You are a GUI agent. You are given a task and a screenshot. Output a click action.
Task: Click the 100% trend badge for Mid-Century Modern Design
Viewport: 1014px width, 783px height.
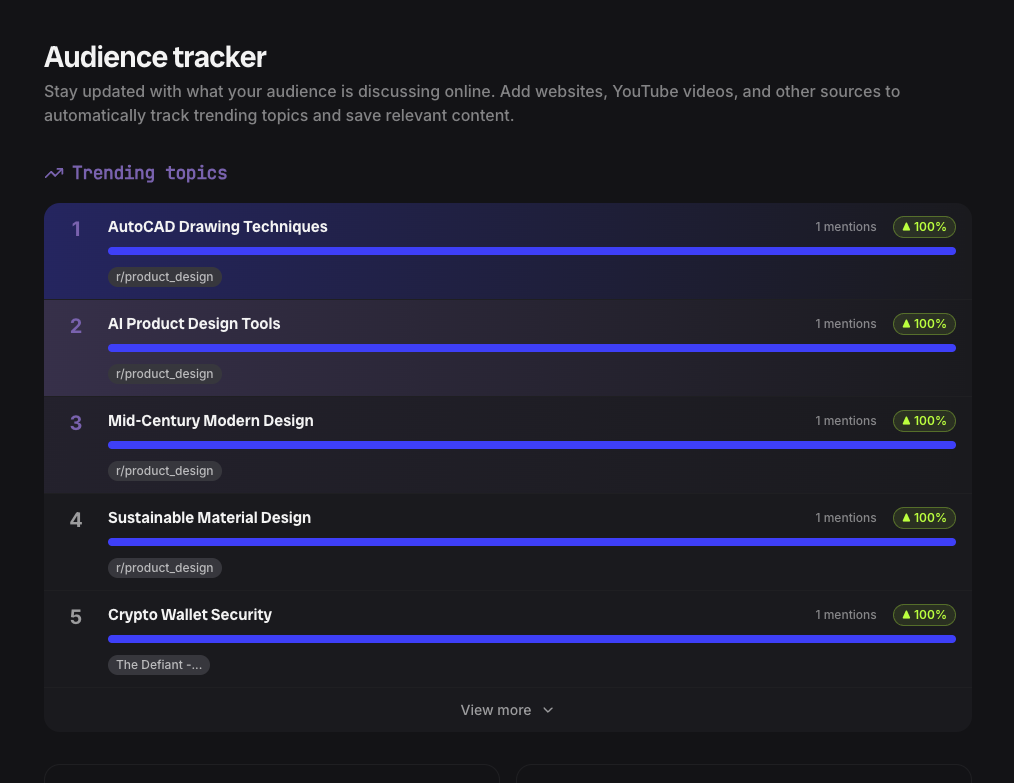[x=924, y=421]
